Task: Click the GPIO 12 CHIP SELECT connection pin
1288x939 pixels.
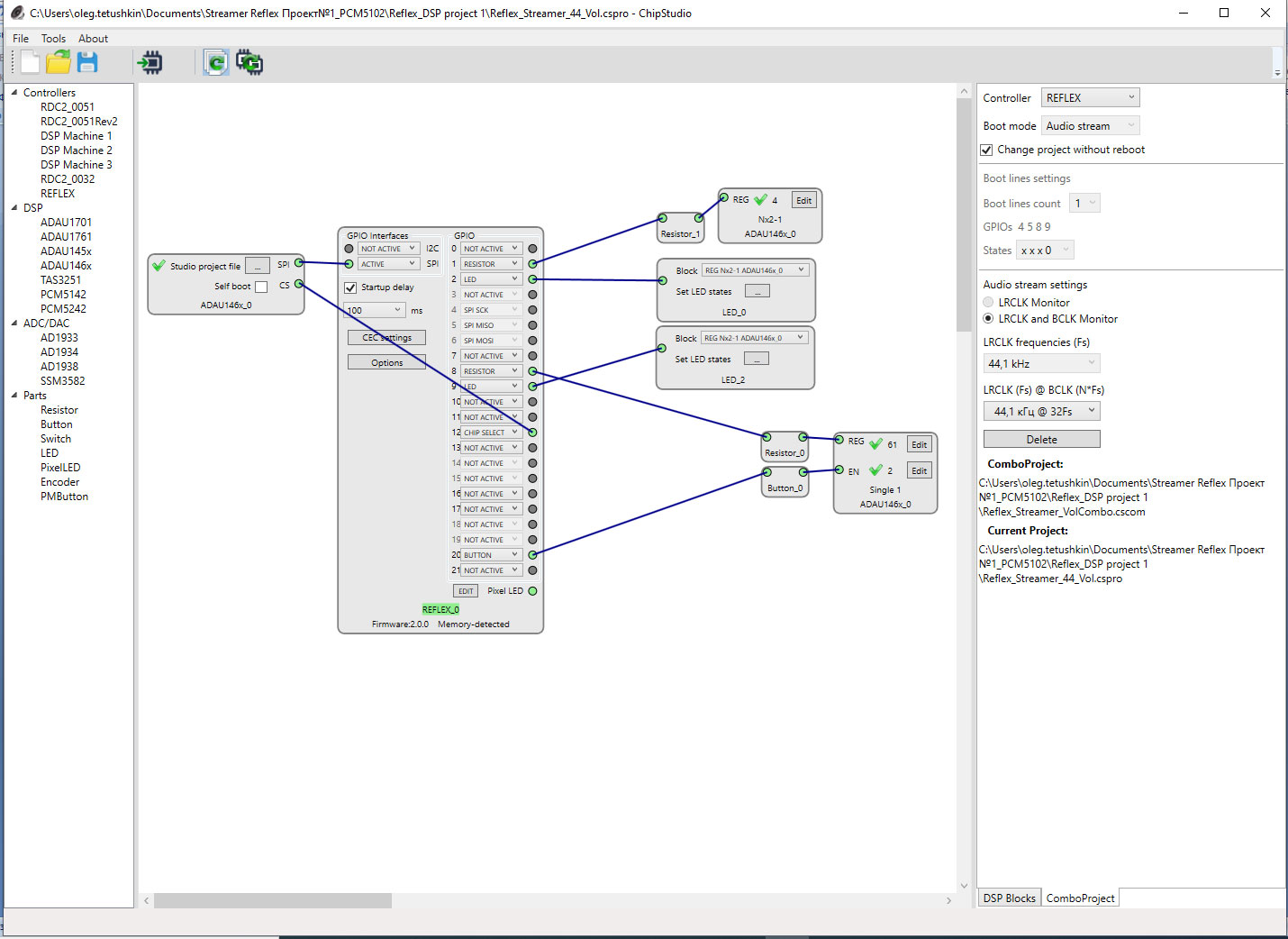Action: tap(532, 433)
